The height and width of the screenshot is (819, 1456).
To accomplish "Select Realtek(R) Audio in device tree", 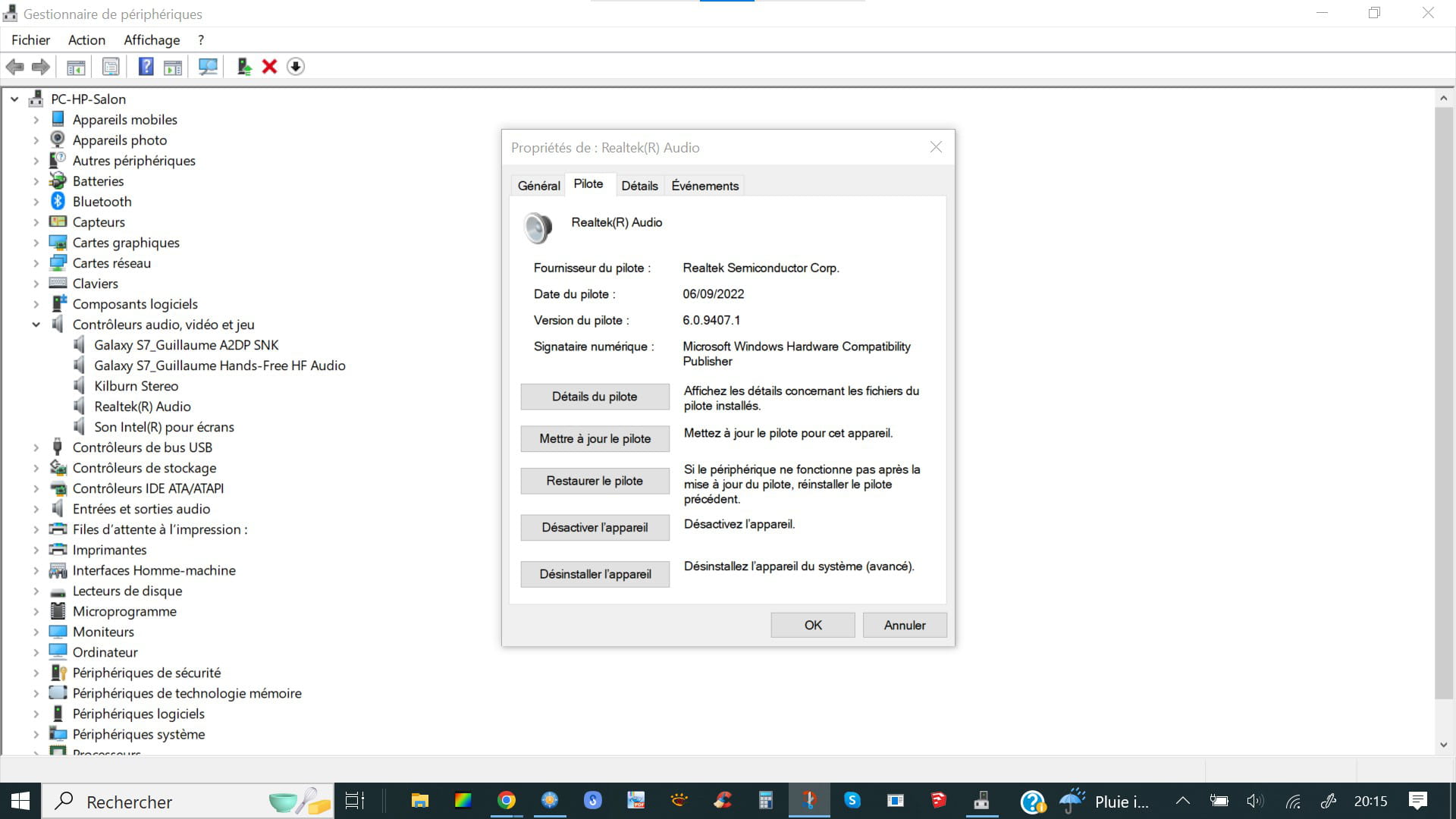I will [143, 406].
